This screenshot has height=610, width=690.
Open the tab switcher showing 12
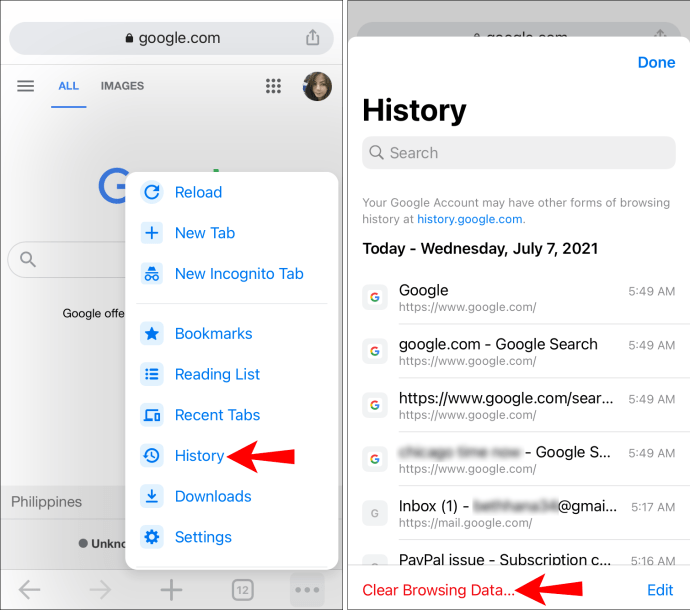[242, 590]
